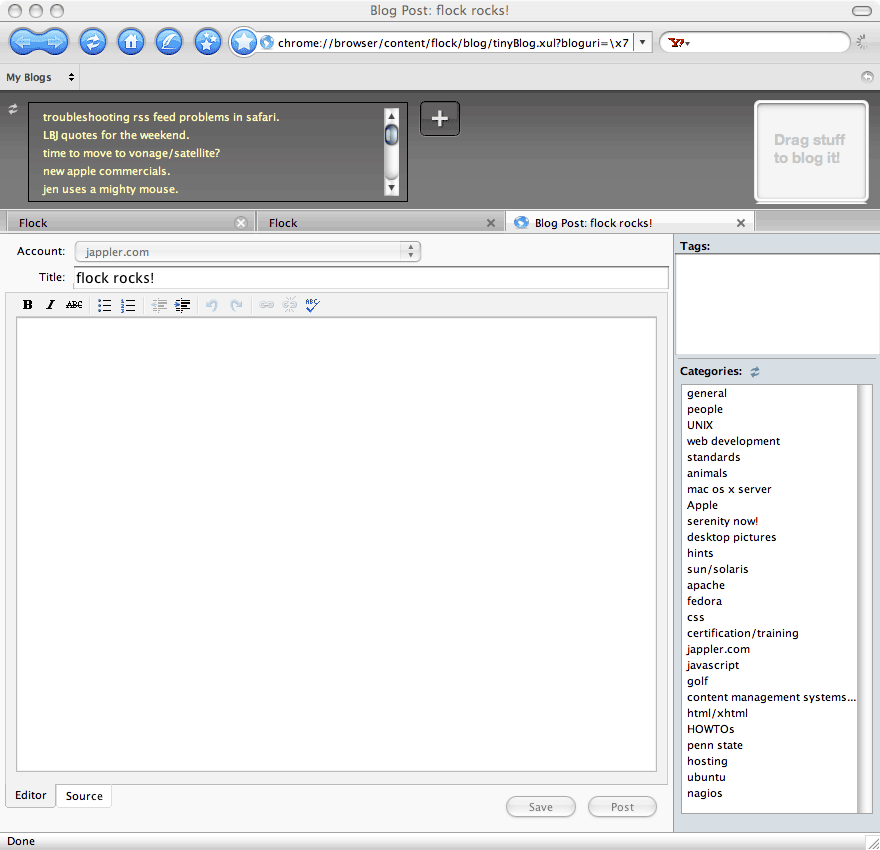Image resolution: width=880 pixels, height=850 pixels.
Task: Click the posts list scrollbar thumb
Action: [392, 135]
